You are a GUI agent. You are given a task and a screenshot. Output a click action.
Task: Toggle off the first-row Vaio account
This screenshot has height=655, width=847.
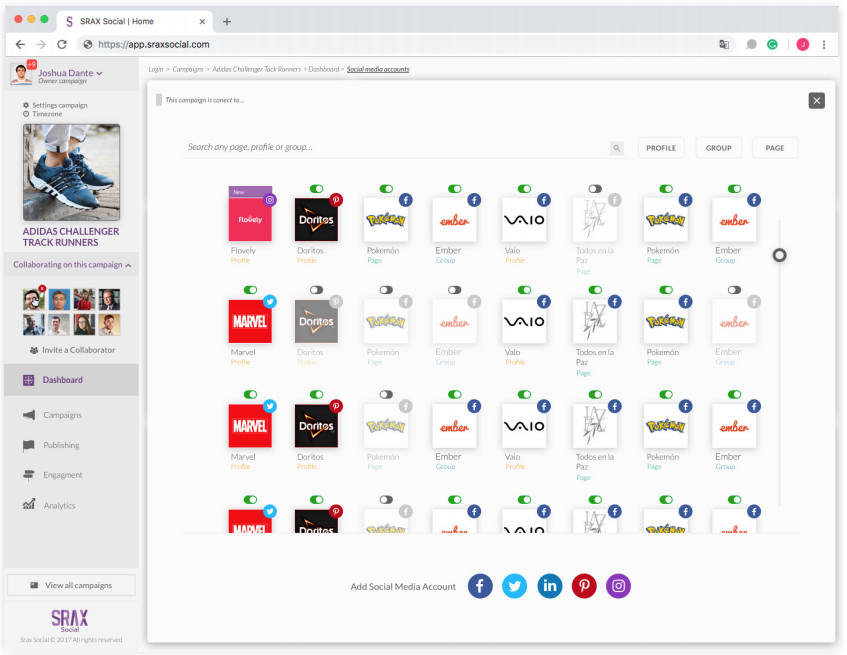[525, 188]
